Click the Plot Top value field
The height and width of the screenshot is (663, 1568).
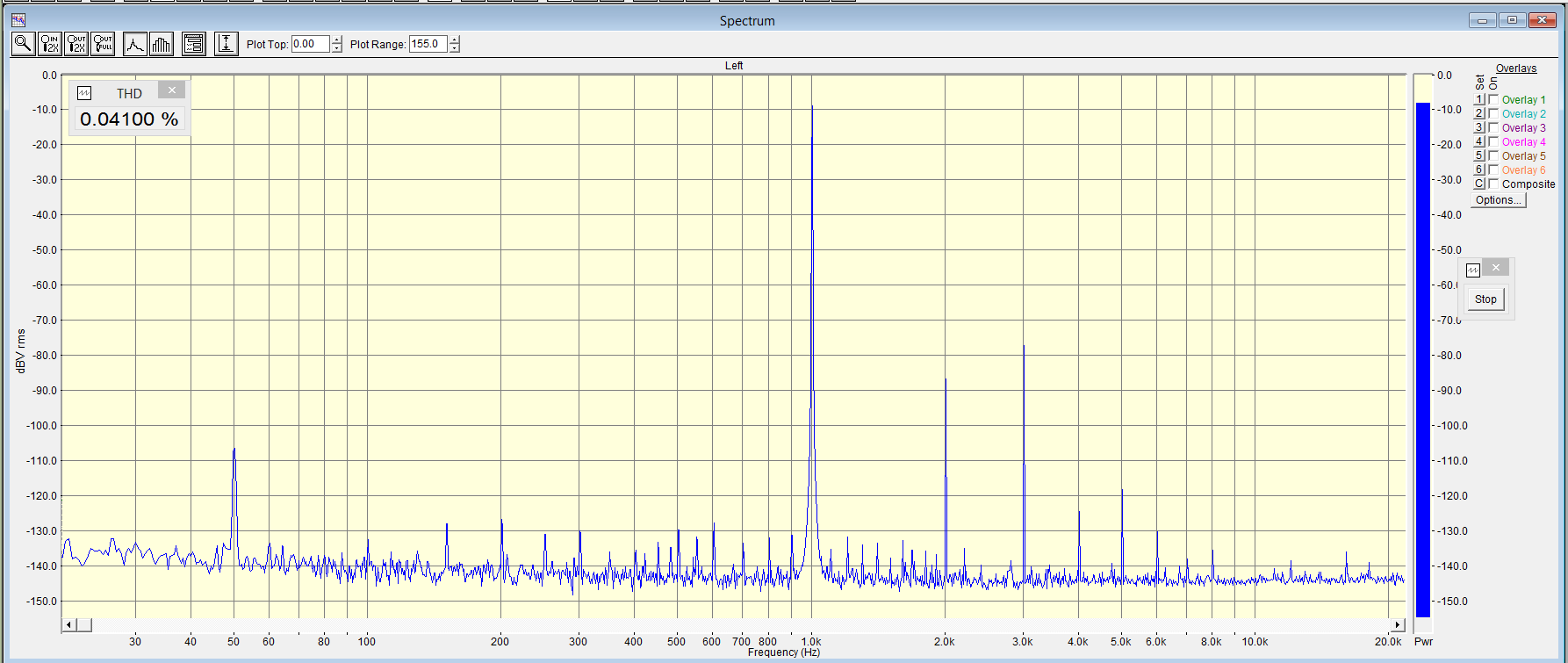pos(311,44)
